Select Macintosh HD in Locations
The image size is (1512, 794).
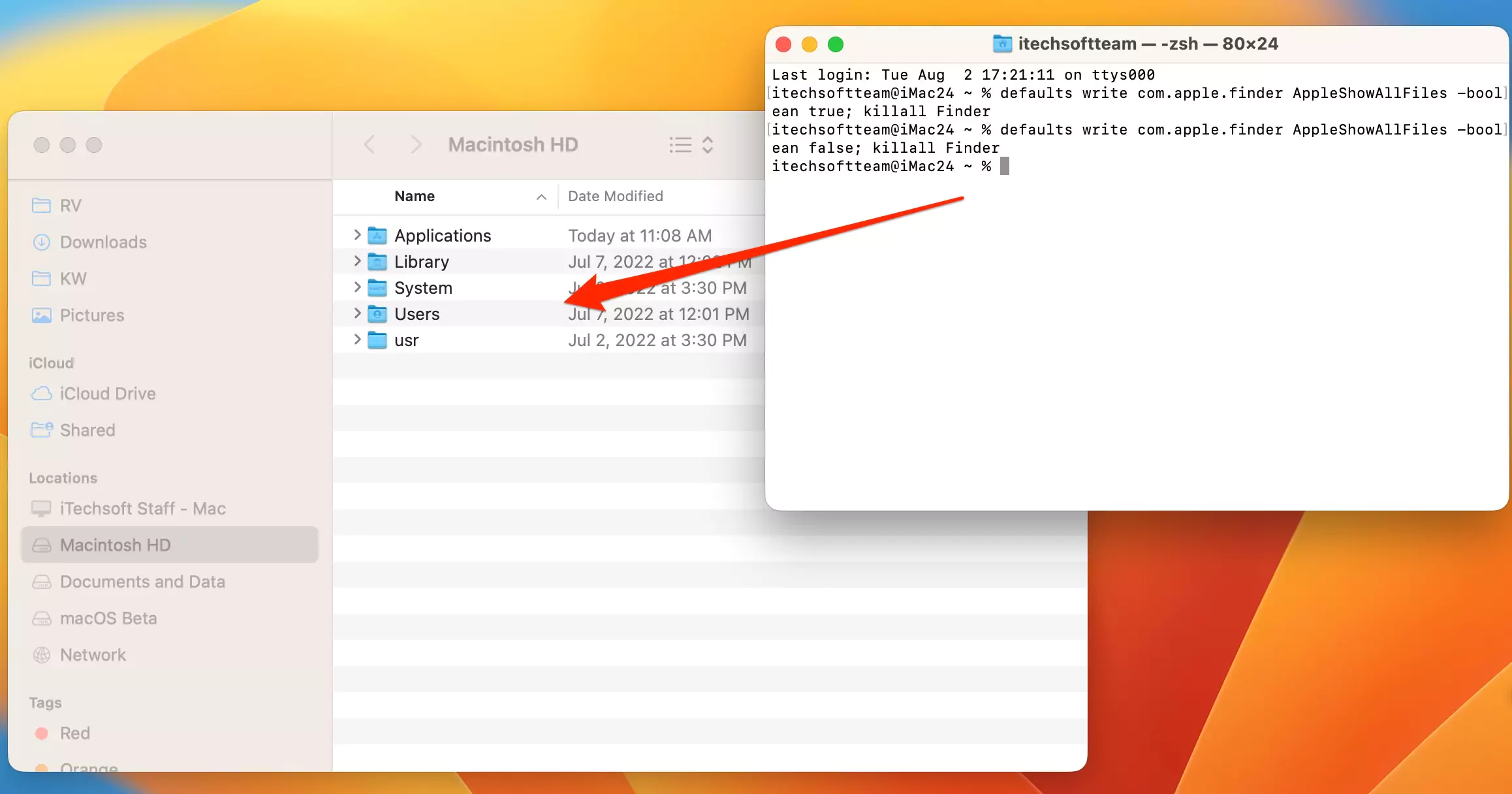click(170, 545)
